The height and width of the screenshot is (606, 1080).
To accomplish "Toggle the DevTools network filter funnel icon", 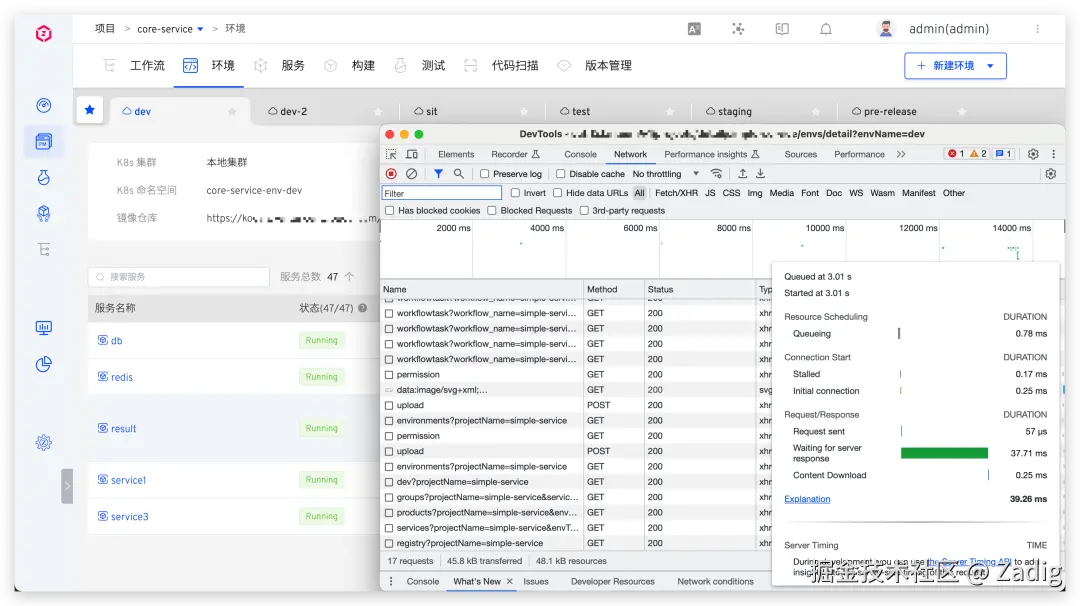I will point(438,174).
